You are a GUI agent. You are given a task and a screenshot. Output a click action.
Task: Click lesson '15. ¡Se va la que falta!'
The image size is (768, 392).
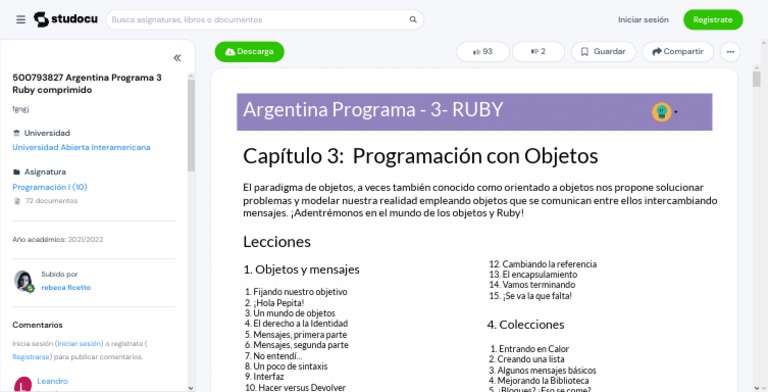(530, 296)
